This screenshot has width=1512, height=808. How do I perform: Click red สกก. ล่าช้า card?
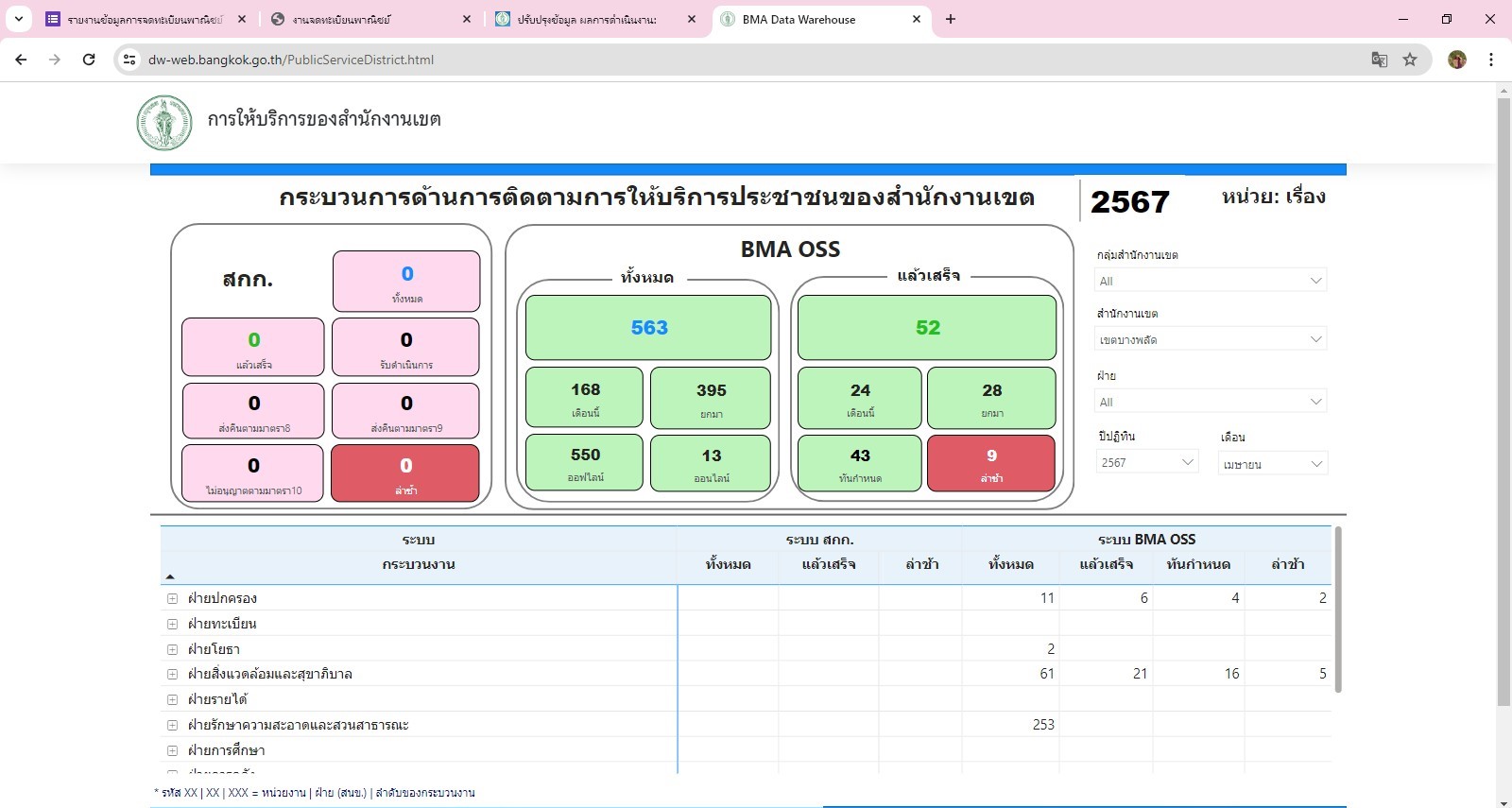click(x=406, y=473)
